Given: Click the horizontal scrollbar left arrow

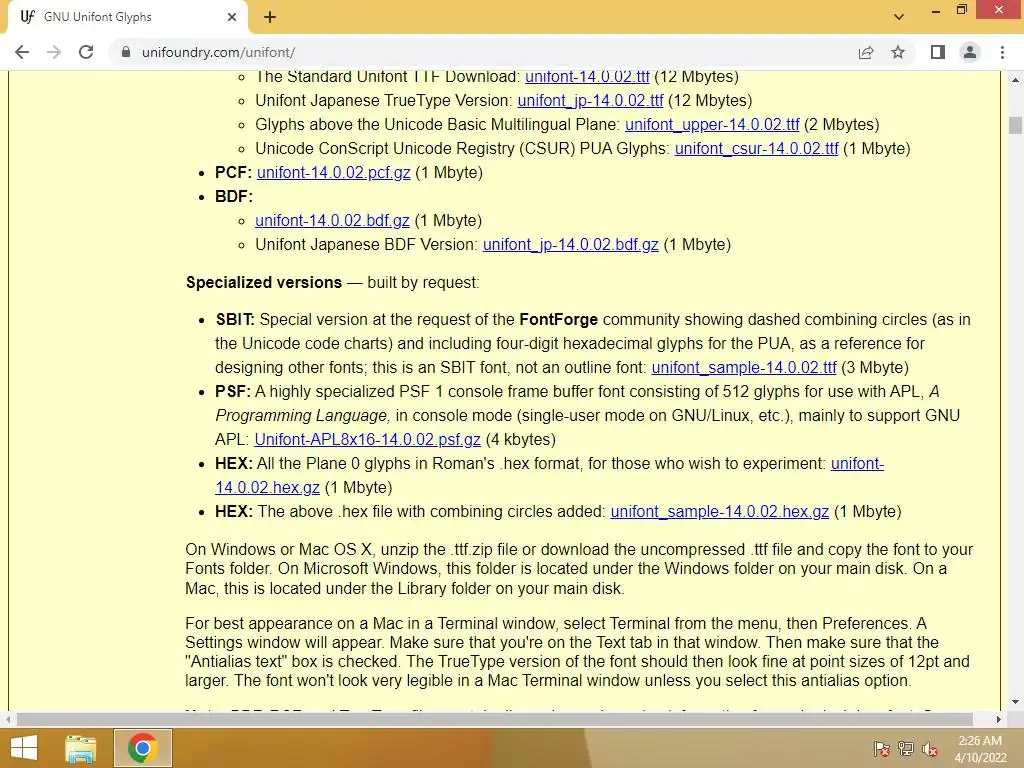Looking at the screenshot, I should click(x=8, y=719).
